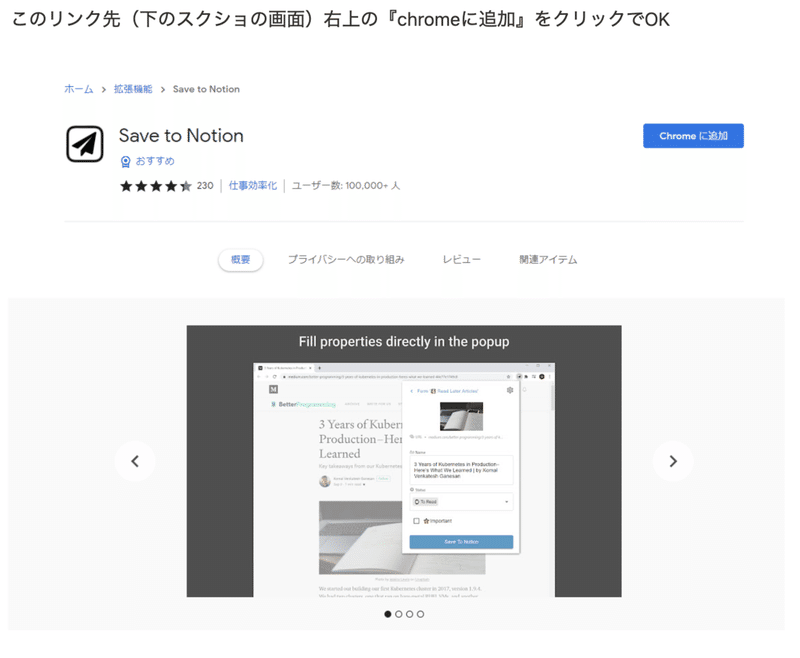Click the Chrome に追加 button

pyautogui.click(x=693, y=136)
